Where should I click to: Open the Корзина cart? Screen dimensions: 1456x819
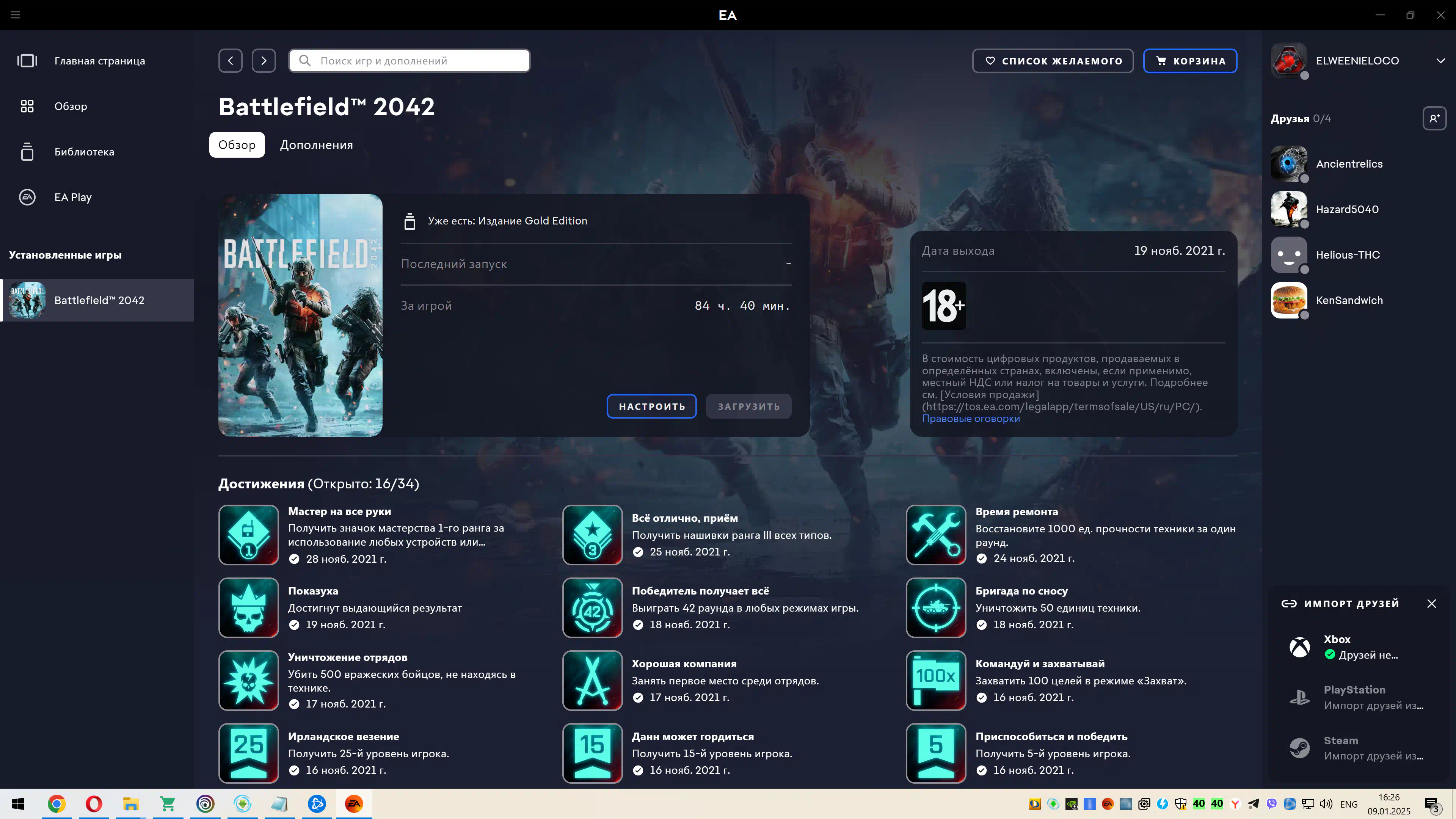(x=1190, y=61)
